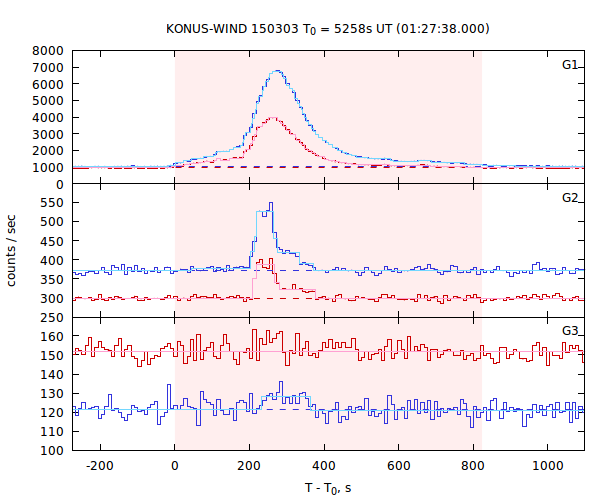Click the 450 tick label in G2
This screenshot has height=500, width=600.
pyautogui.click(x=52, y=241)
